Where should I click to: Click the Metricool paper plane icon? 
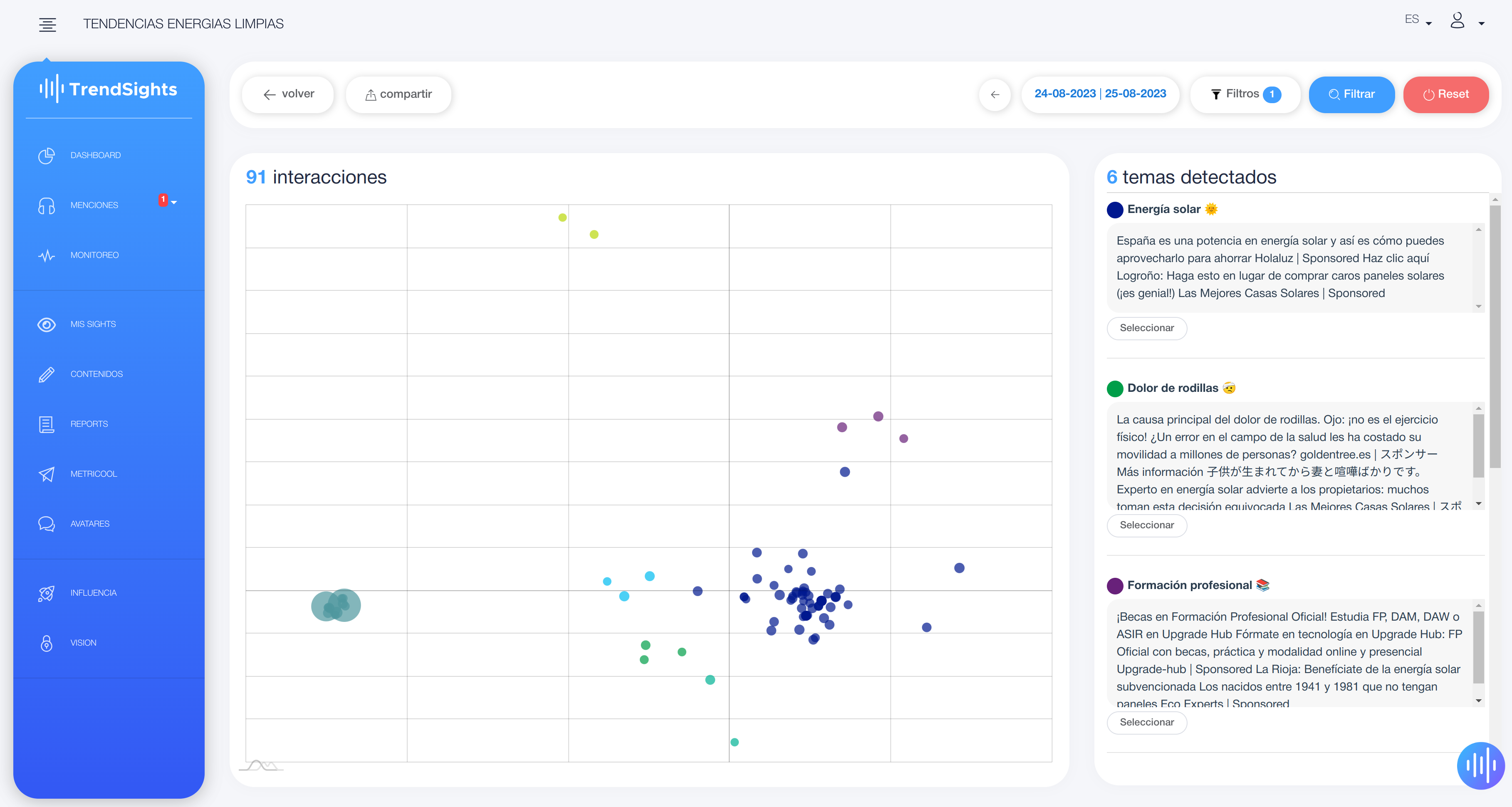[x=46, y=474]
